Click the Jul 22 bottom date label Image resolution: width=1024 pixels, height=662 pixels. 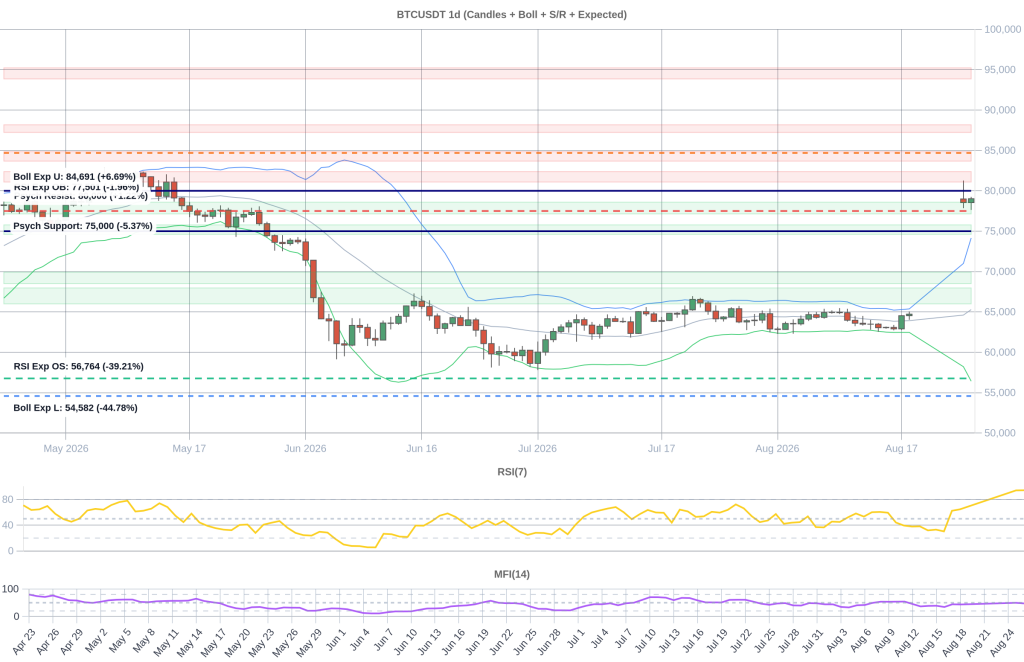pos(742,640)
